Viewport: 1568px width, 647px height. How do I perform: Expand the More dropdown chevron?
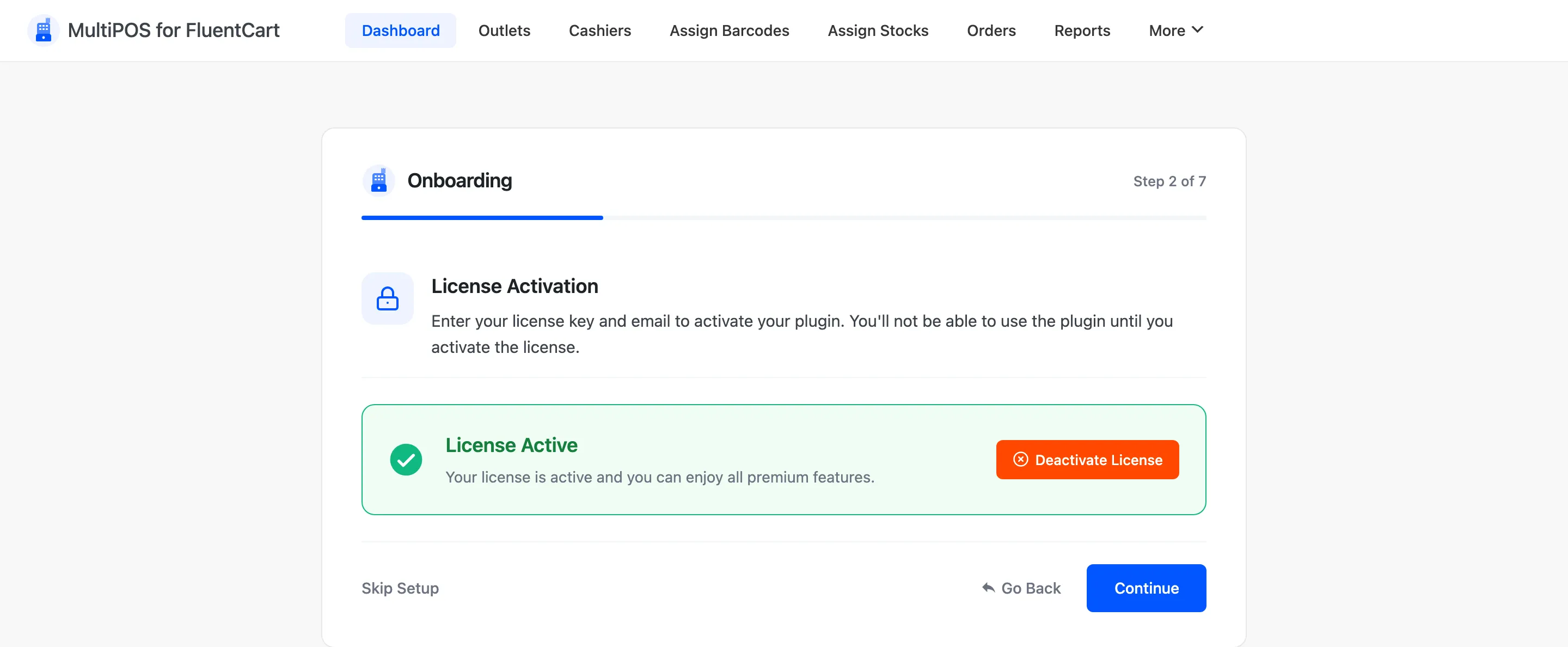[1197, 30]
